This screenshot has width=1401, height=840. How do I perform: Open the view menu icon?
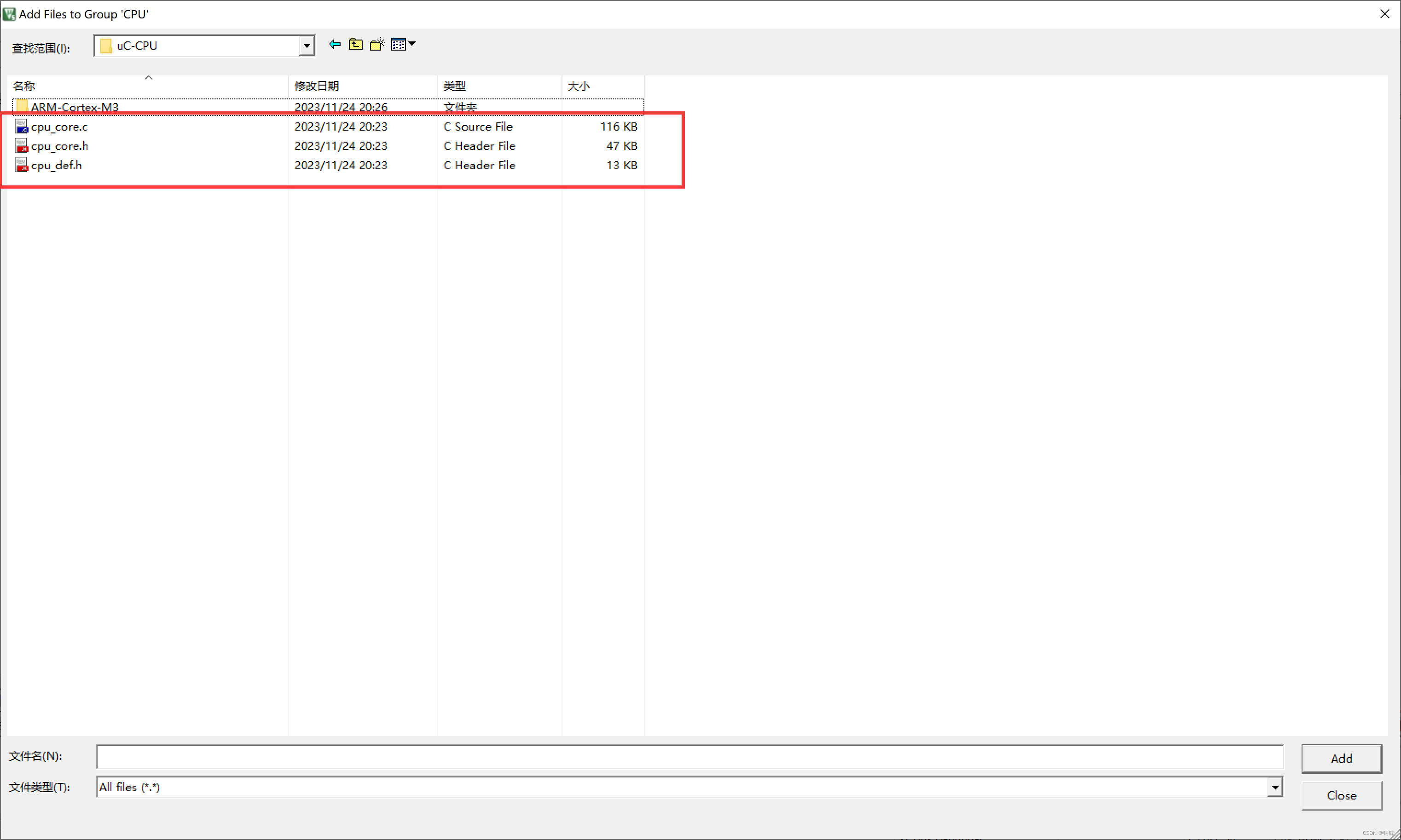point(399,44)
